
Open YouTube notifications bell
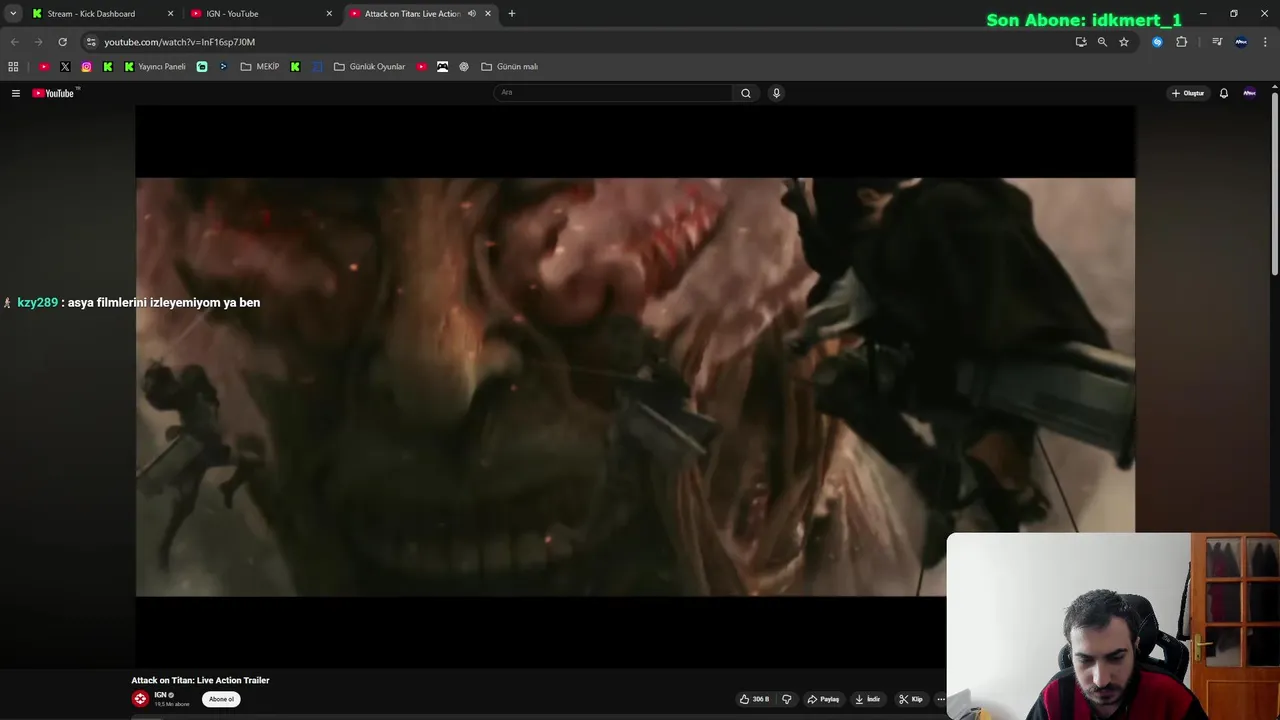[x=1223, y=93]
